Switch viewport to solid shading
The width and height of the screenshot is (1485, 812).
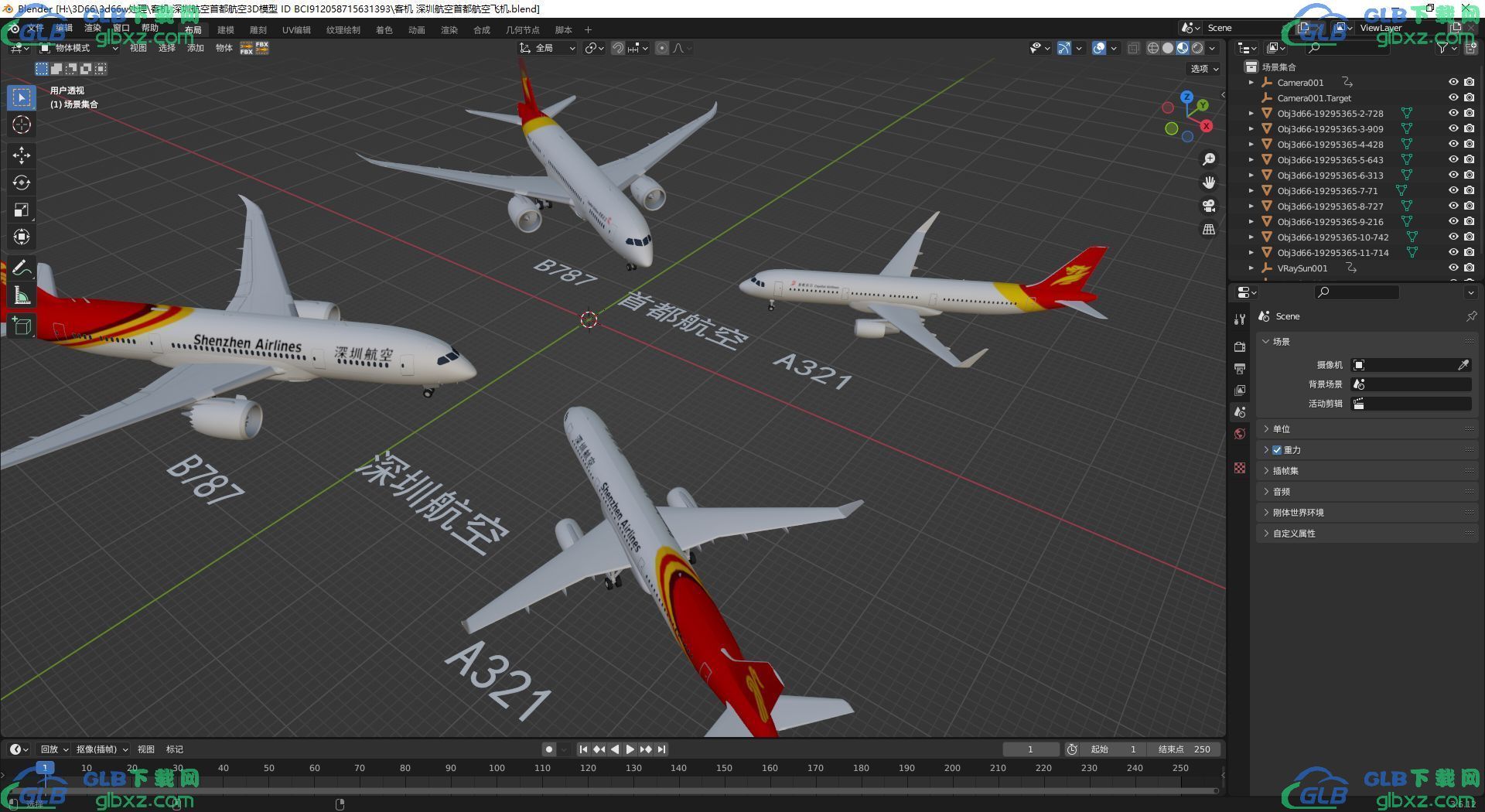(1168, 48)
